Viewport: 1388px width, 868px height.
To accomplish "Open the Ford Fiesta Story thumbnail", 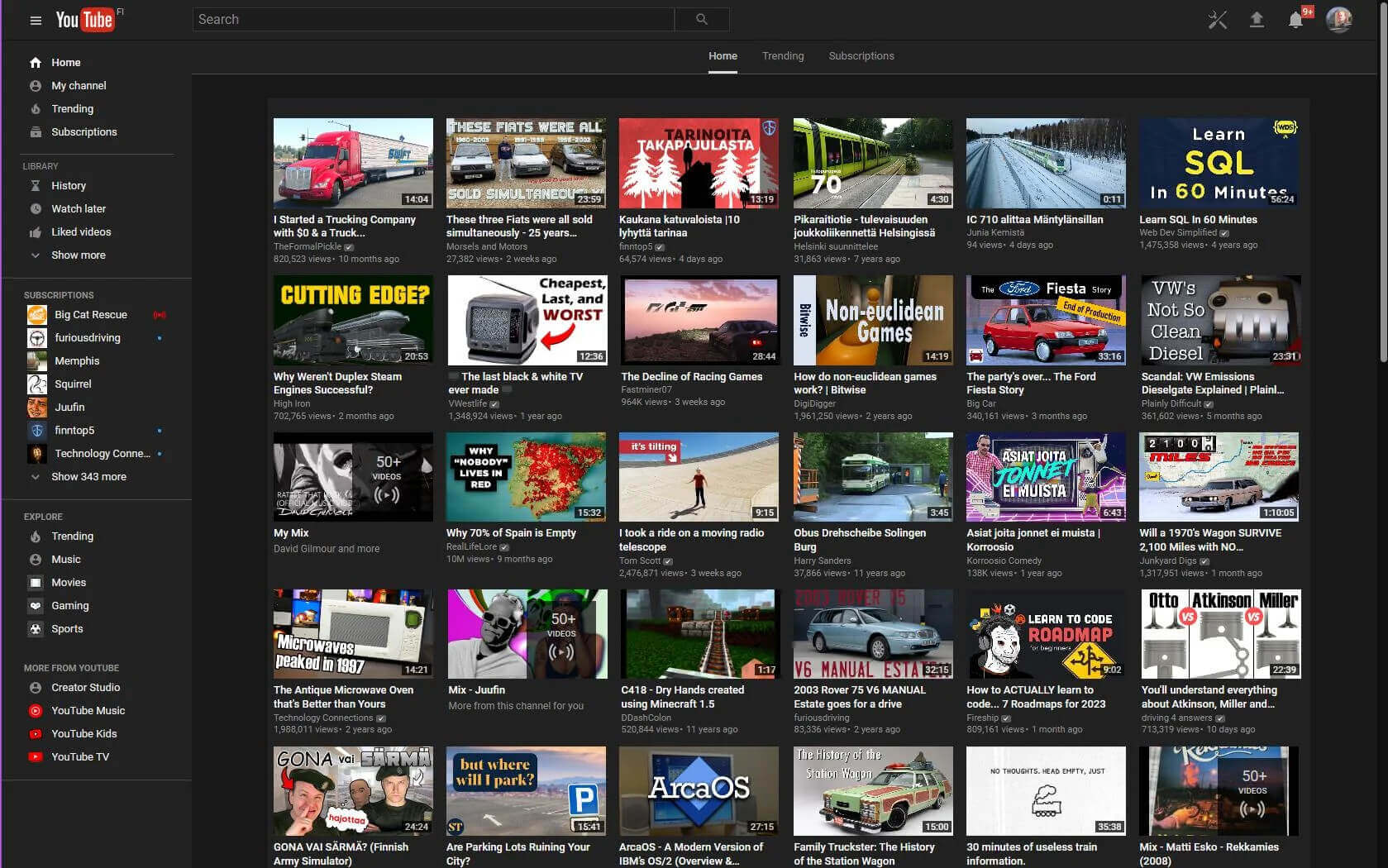I will [x=1046, y=320].
